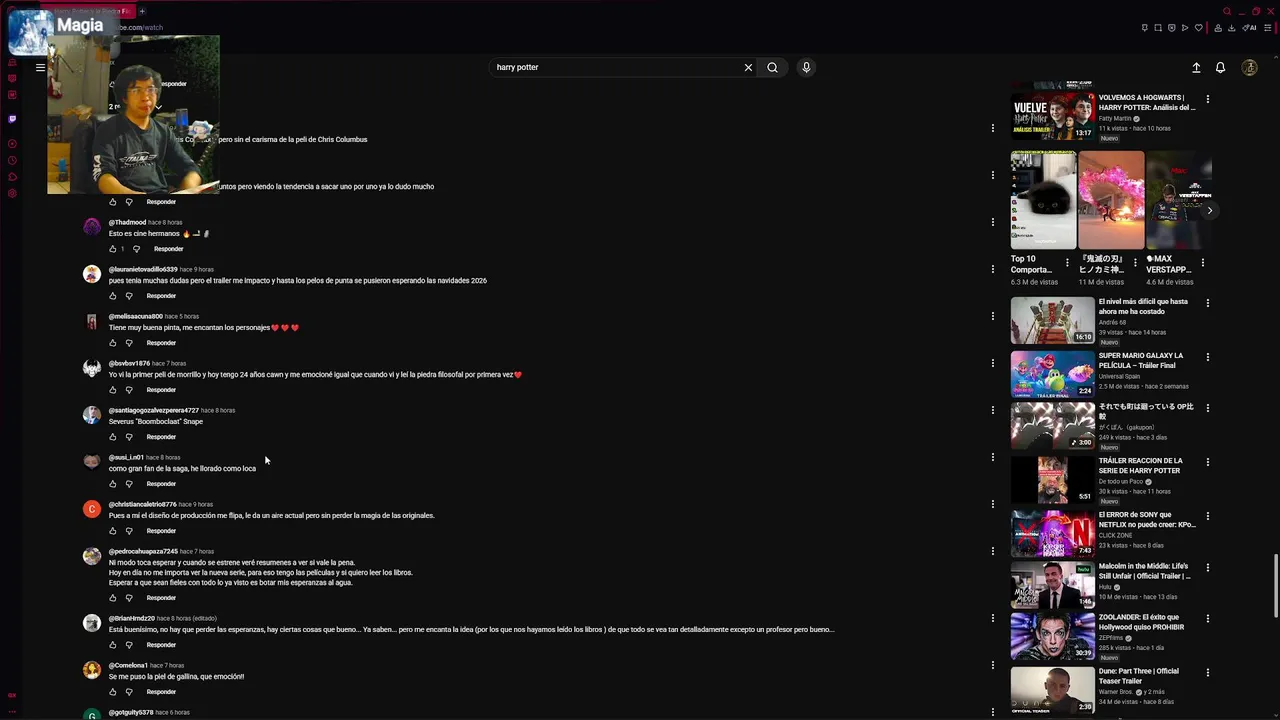Click the browser address bar URL
This screenshot has width=1280, height=720.
pyautogui.click(x=138, y=28)
